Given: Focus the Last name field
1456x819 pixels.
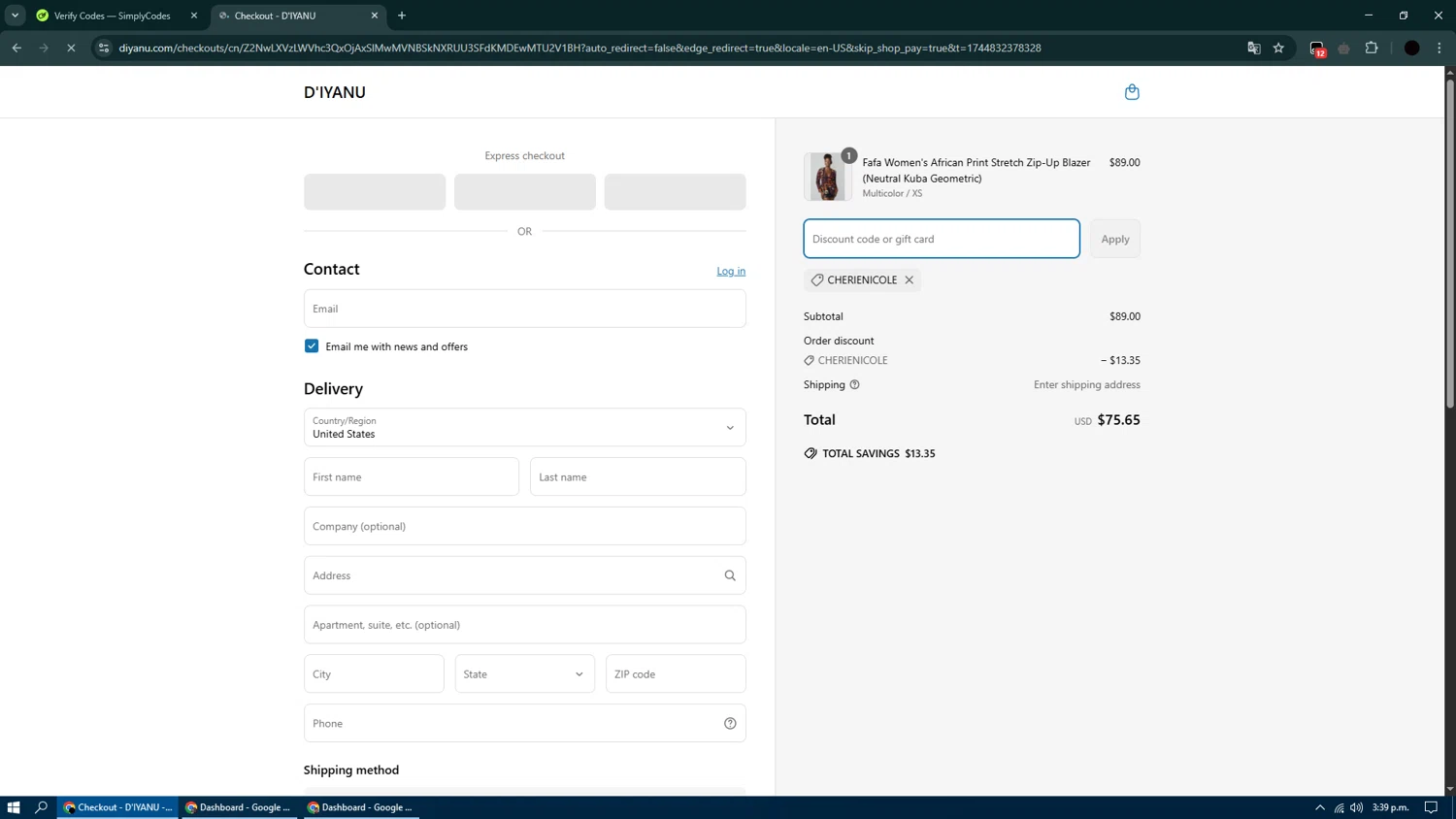Looking at the screenshot, I should [638, 476].
